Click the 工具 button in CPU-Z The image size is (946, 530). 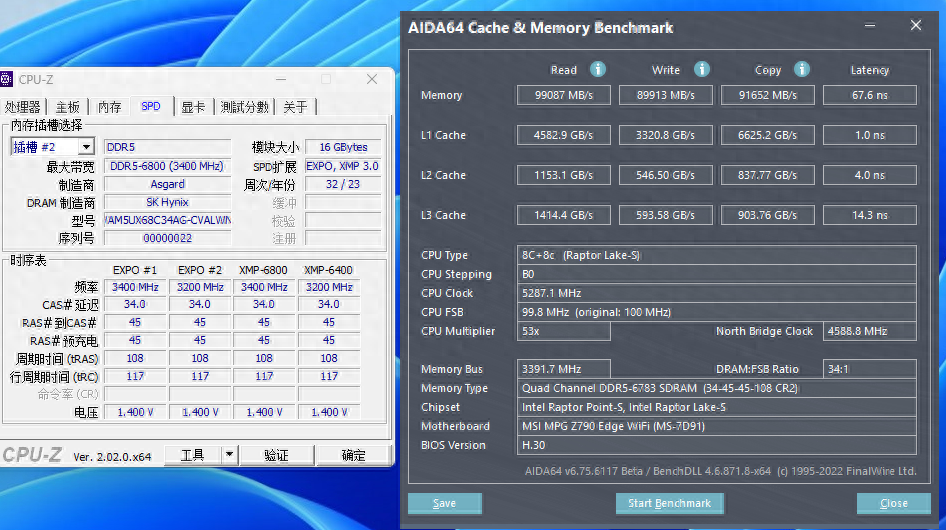click(192, 455)
